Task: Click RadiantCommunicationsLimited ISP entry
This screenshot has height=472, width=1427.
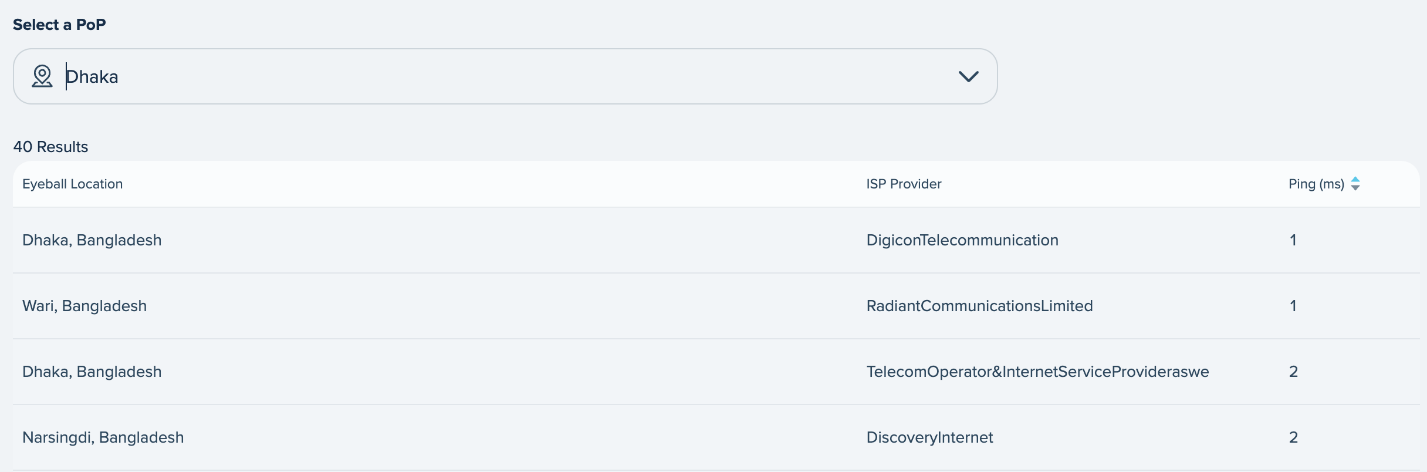Action: point(979,306)
